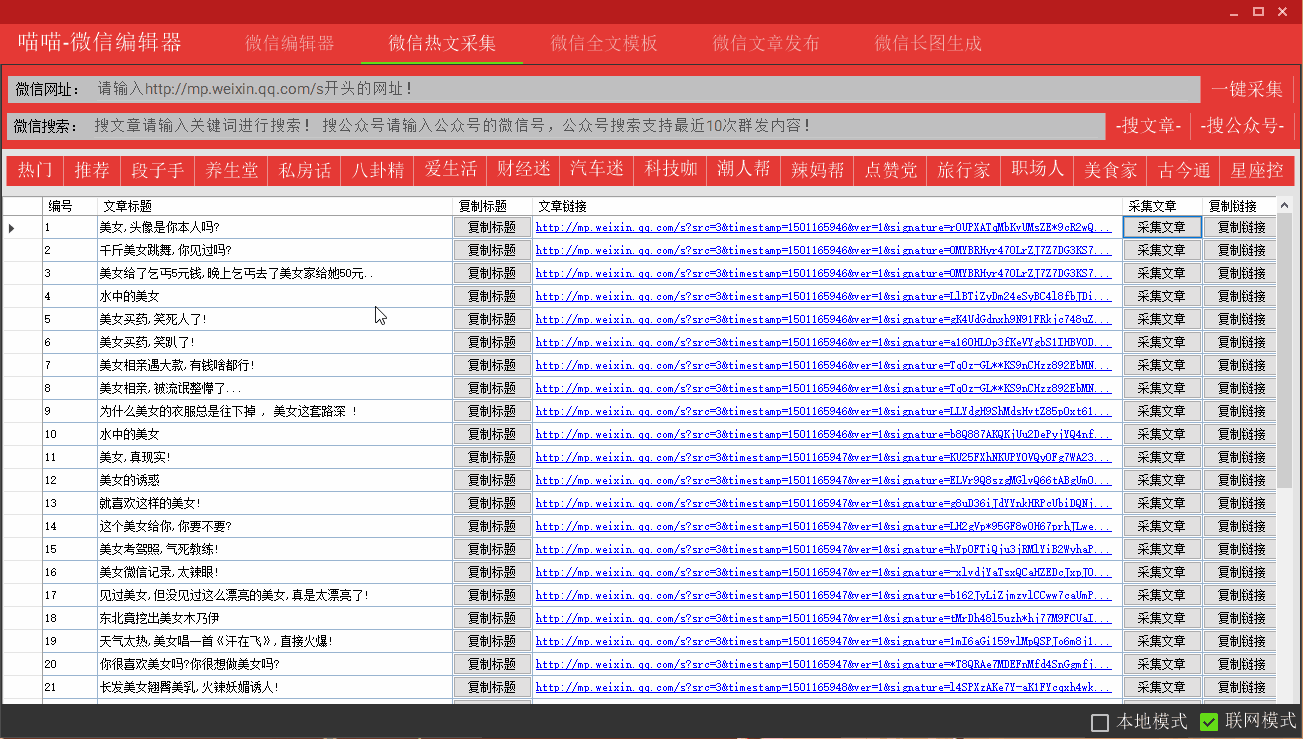Click 复制标题 for row 14

point(492,526)
